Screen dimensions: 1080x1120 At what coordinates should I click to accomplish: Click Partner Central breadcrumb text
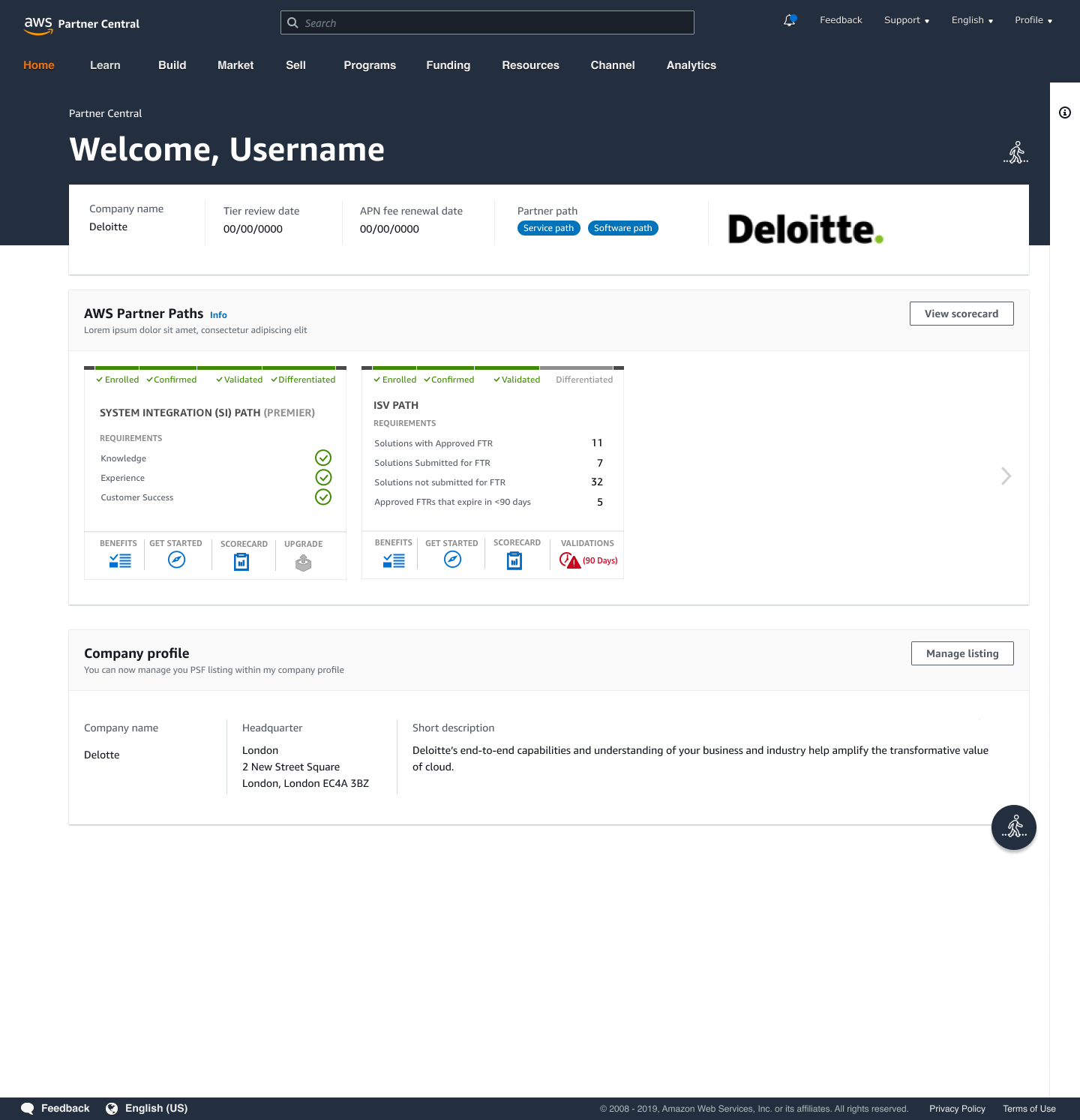[x=105, y=113]
